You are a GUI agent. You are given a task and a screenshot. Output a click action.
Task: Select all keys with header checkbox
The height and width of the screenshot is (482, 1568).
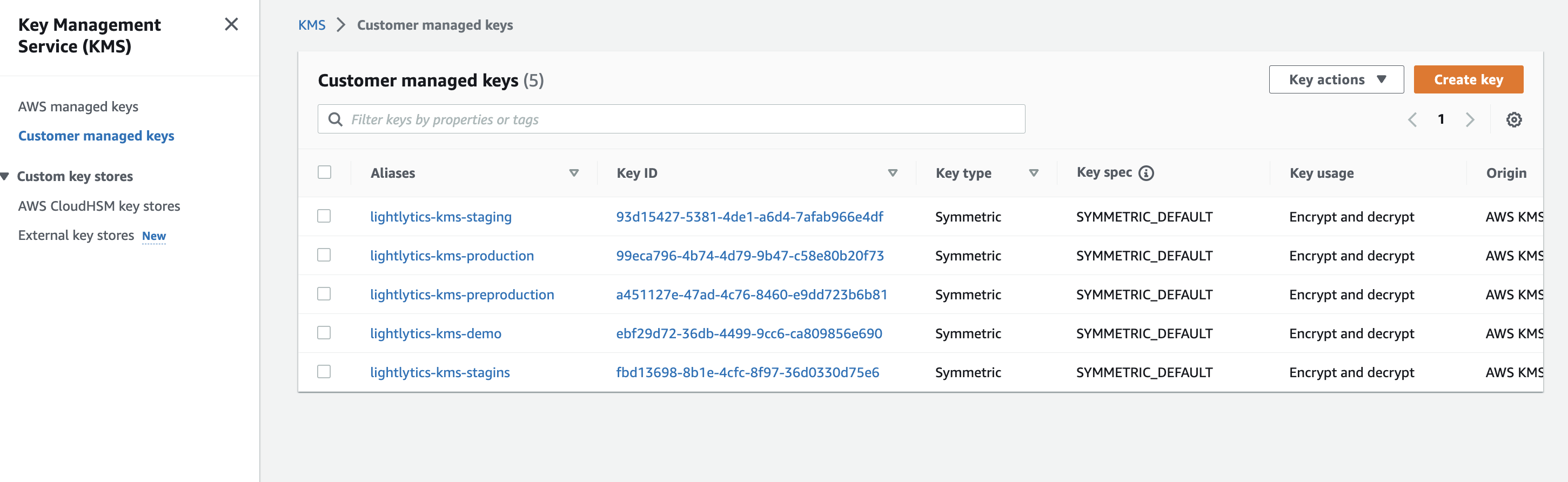[324, 173]
